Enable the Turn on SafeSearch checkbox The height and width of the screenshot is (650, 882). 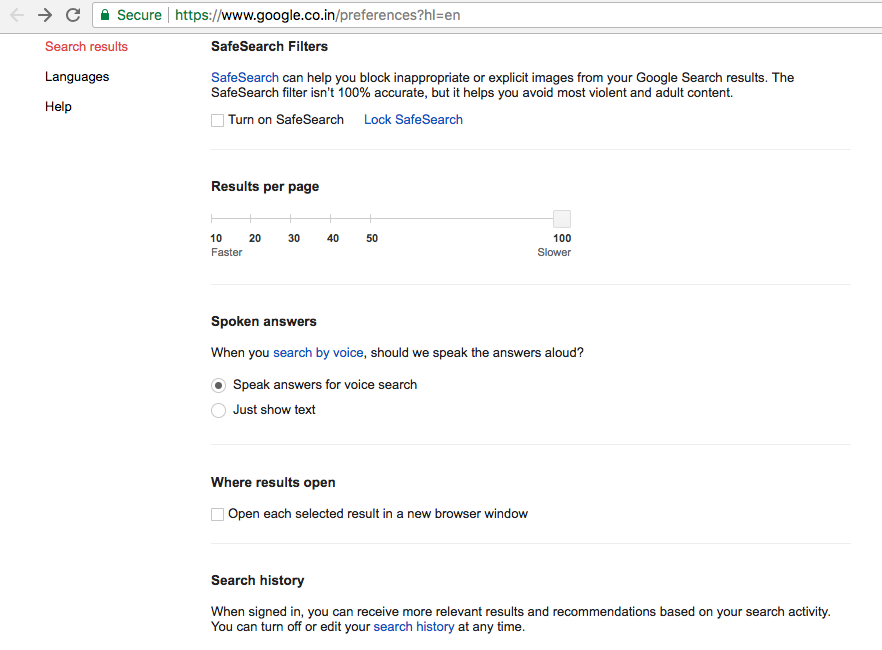coord(218,120)
